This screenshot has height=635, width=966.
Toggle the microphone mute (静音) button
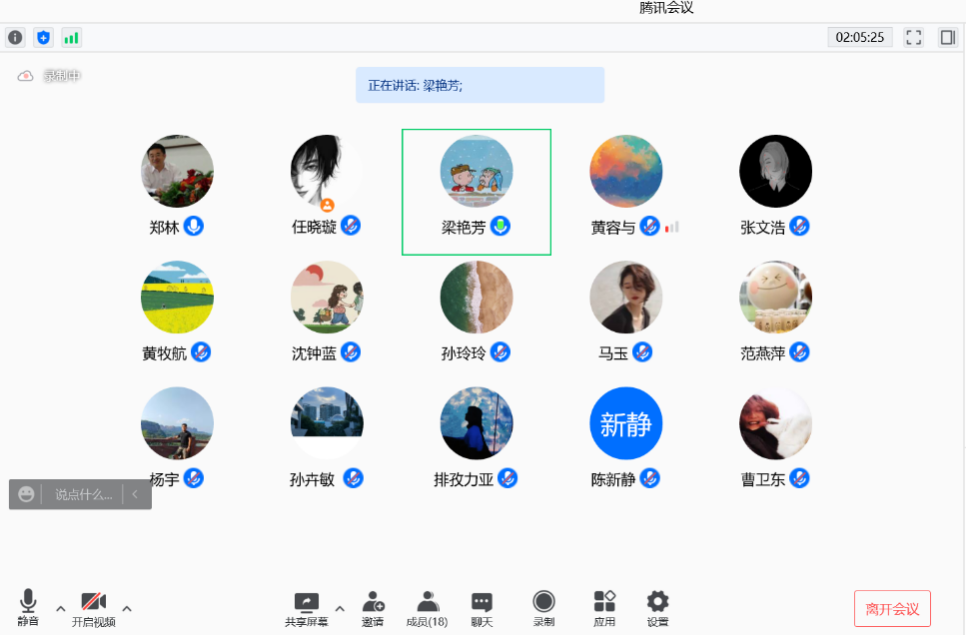(28, 607)
